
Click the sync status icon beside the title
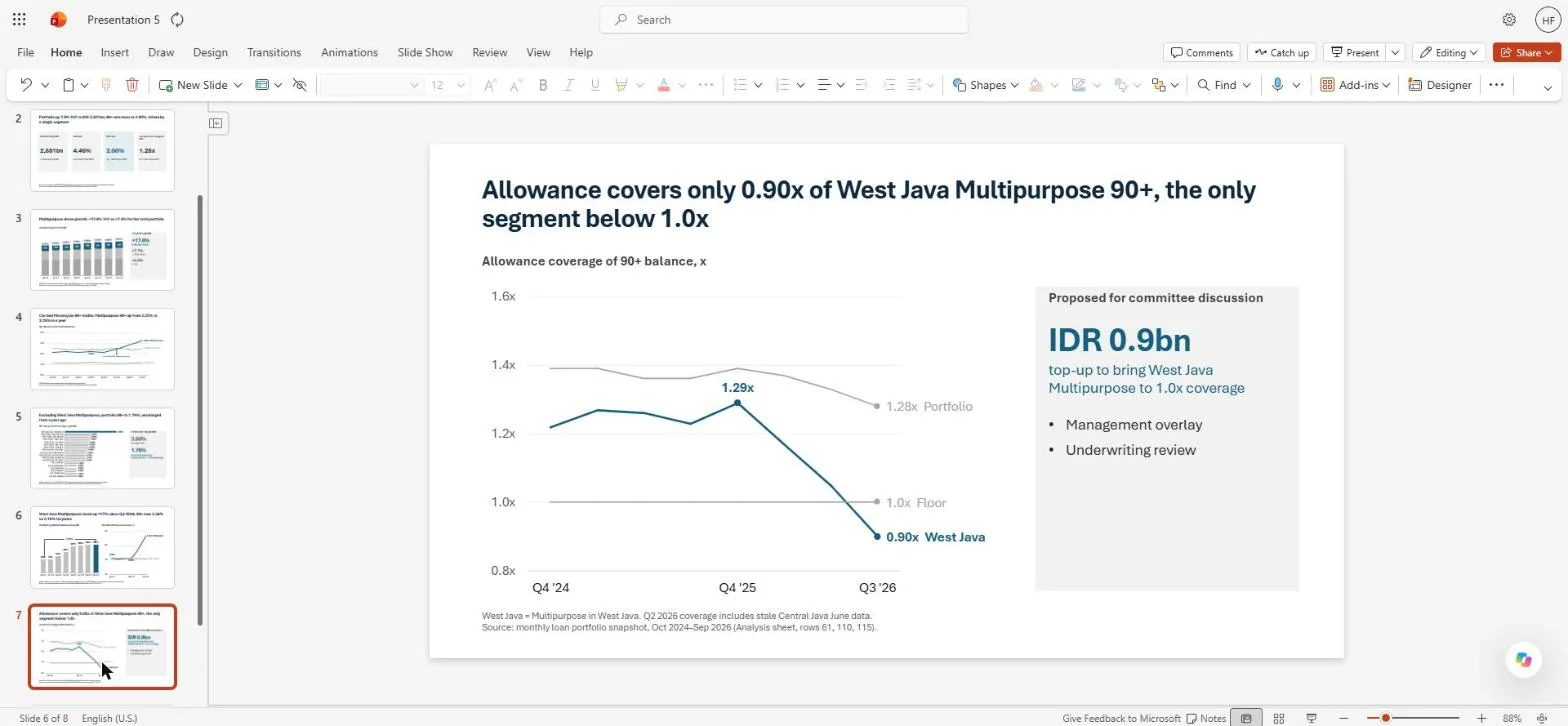tap(178, 19)
